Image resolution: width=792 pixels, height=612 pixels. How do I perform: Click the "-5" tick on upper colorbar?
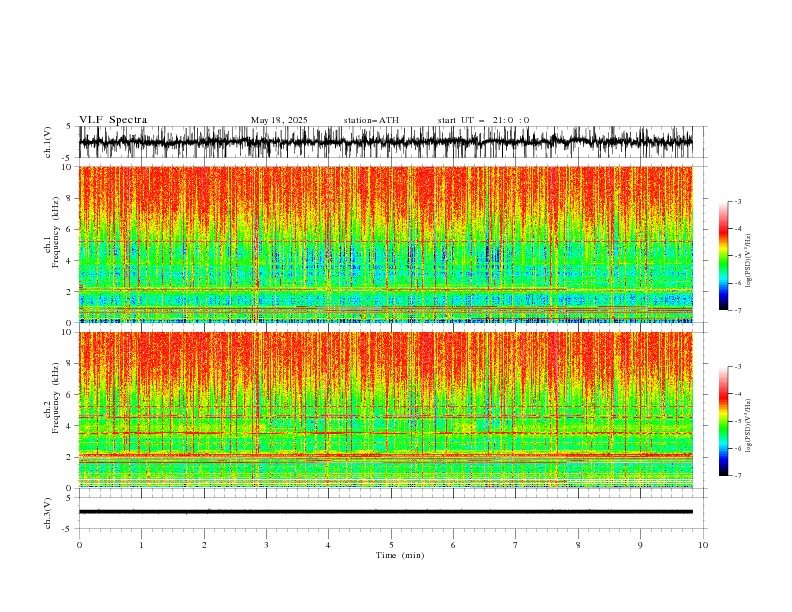pos(738,256)
